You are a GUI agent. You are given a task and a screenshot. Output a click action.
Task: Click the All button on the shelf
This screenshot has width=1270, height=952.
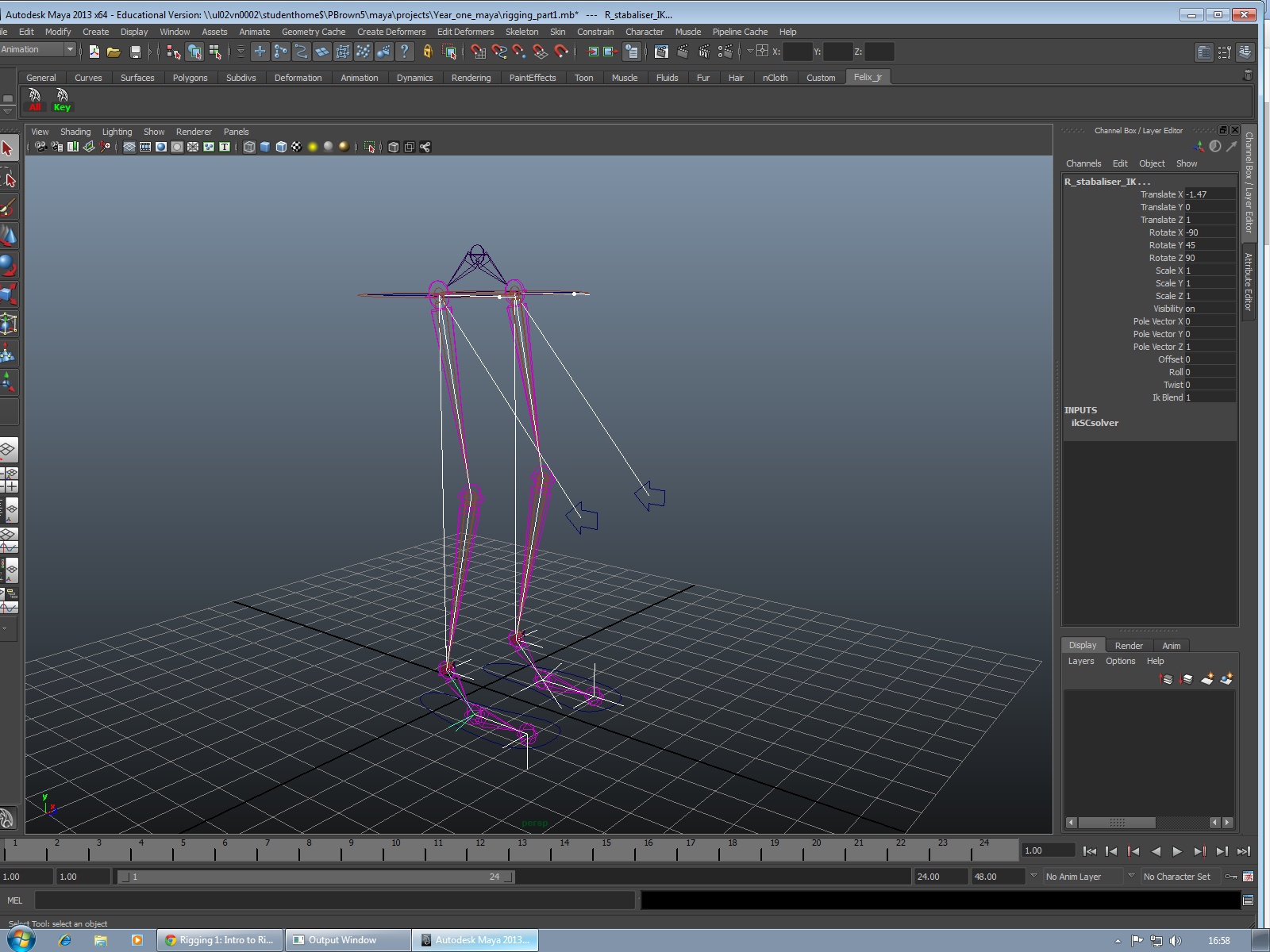point(35,99)
